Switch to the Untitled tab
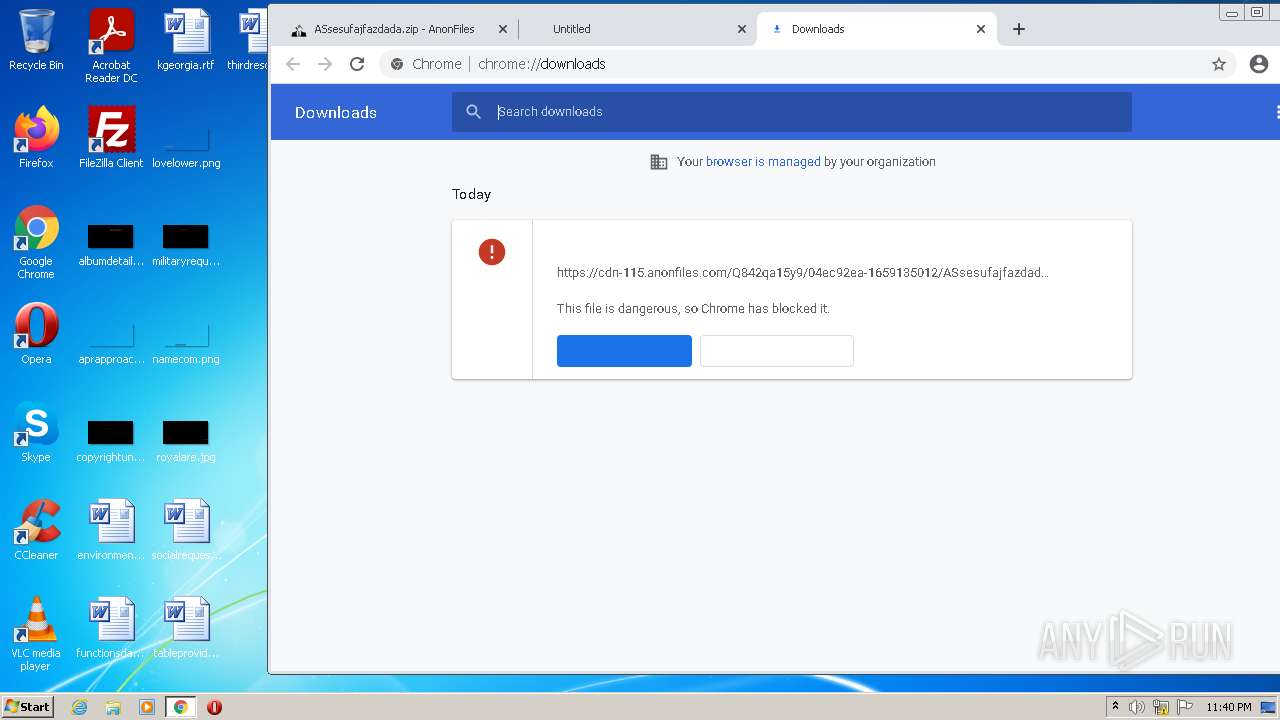This screenshot has height=720, width=1280. [638, 29]
